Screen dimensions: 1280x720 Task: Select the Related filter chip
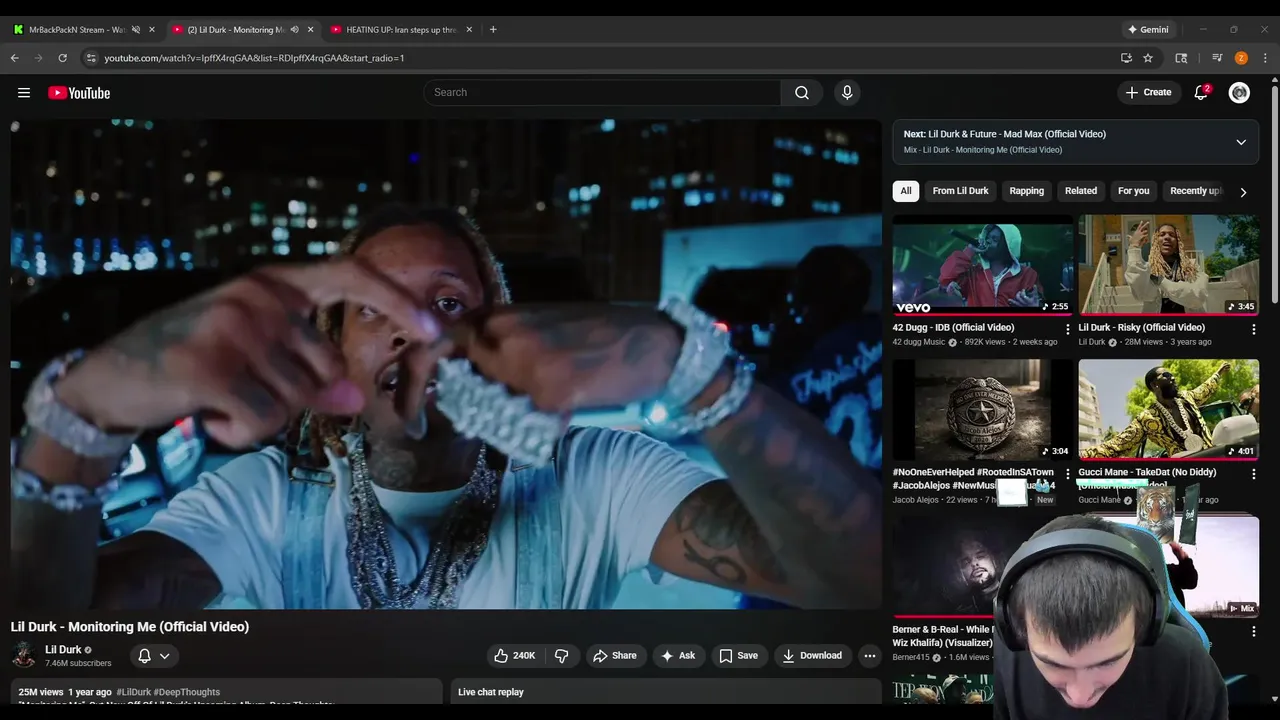click(1081, 191)
